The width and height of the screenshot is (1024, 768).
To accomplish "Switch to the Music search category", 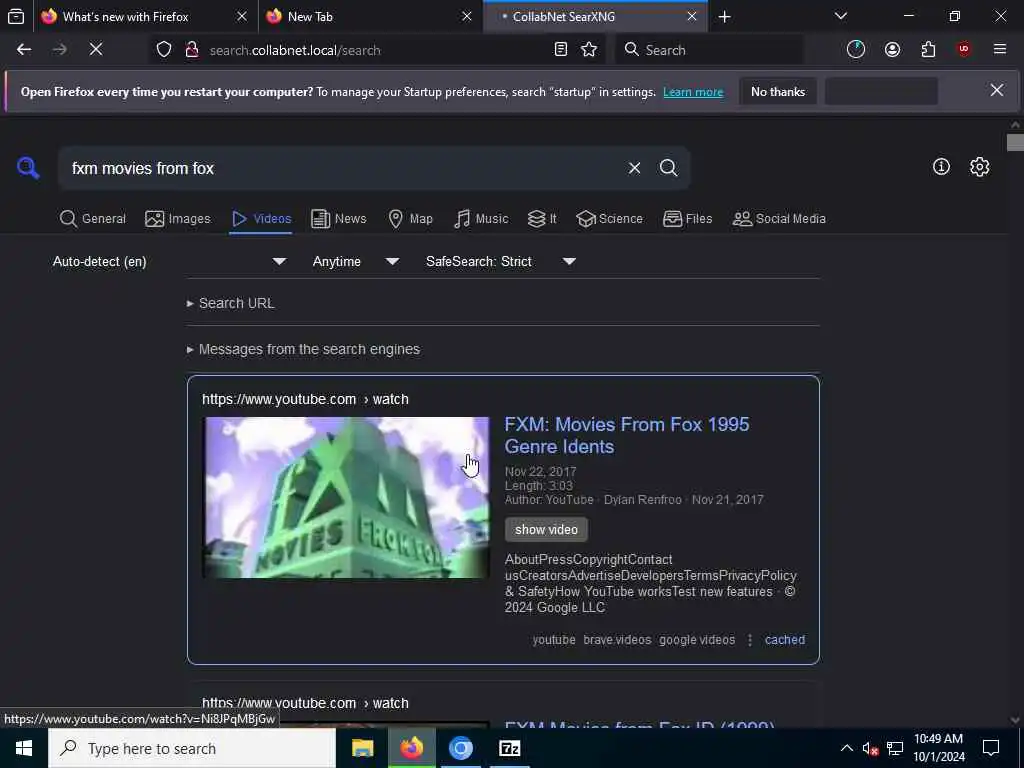I will (481, 219).
